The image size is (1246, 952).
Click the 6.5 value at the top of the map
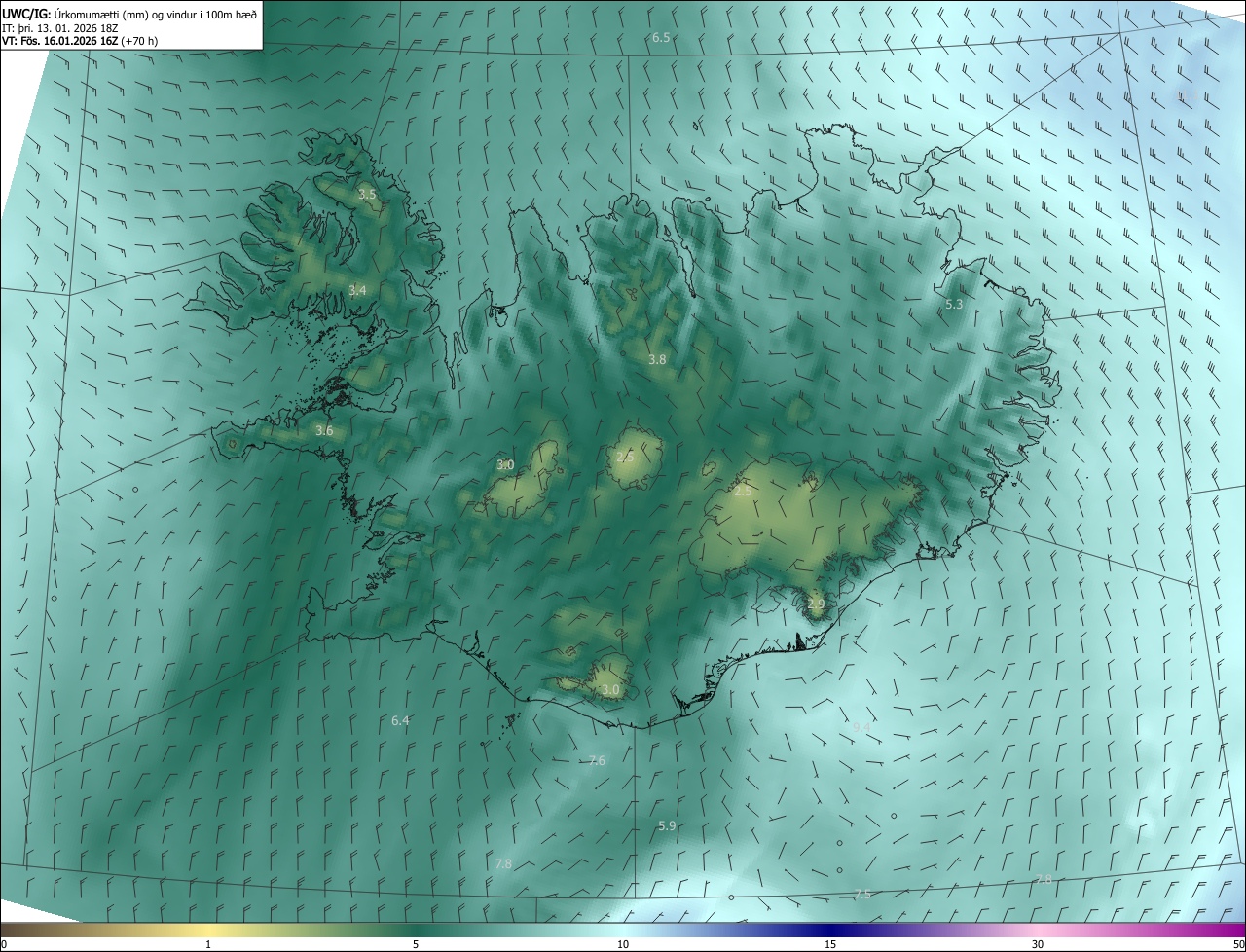(x=661, y=37)
